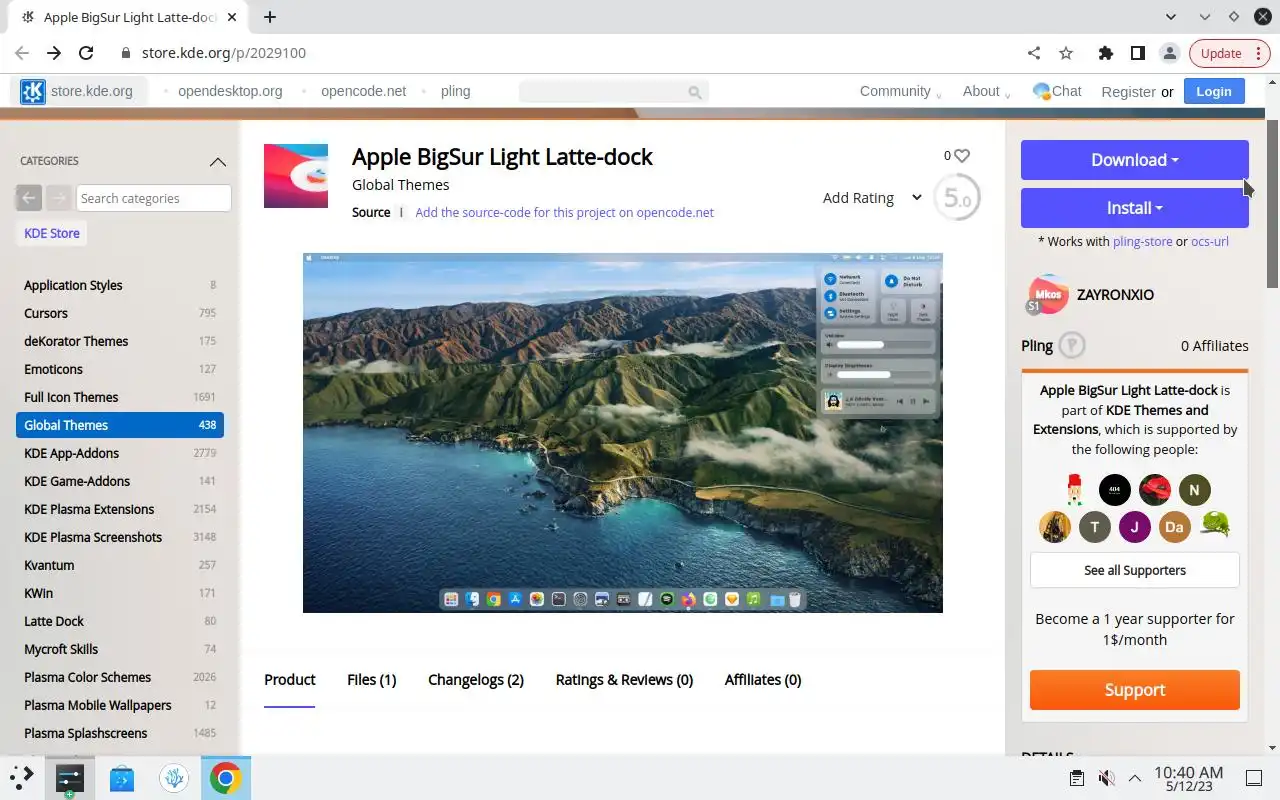
Task: Open KDE application launcher in taskbar
Action: click(x=22, y=777)
